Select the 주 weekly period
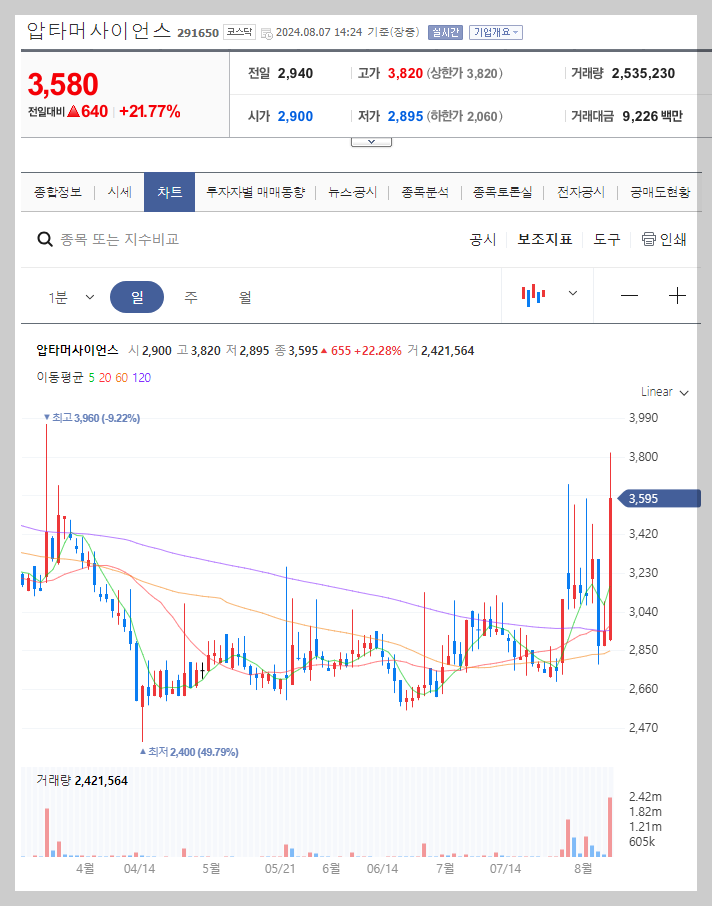Viewport: 712px width, 906px height. 191,298
